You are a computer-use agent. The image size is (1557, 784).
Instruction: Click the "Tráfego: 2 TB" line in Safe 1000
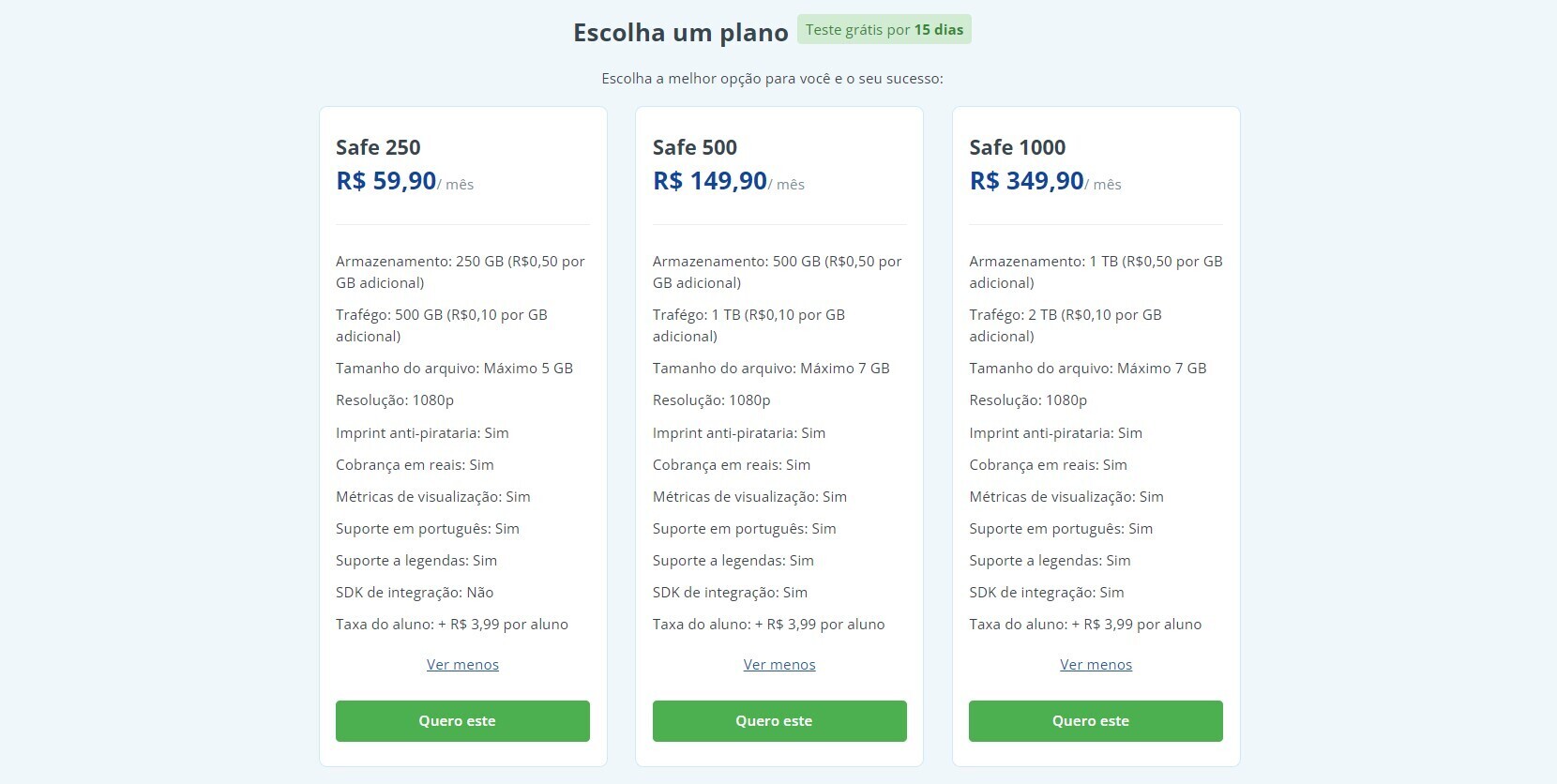point(1065,325)
